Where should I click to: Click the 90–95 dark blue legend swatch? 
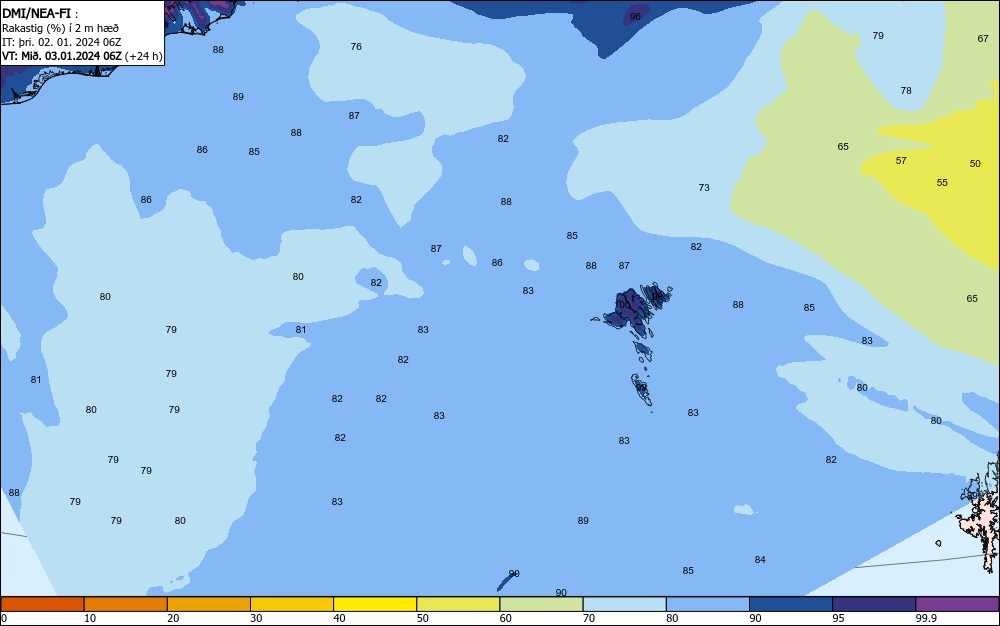click(x=791, y=604)
